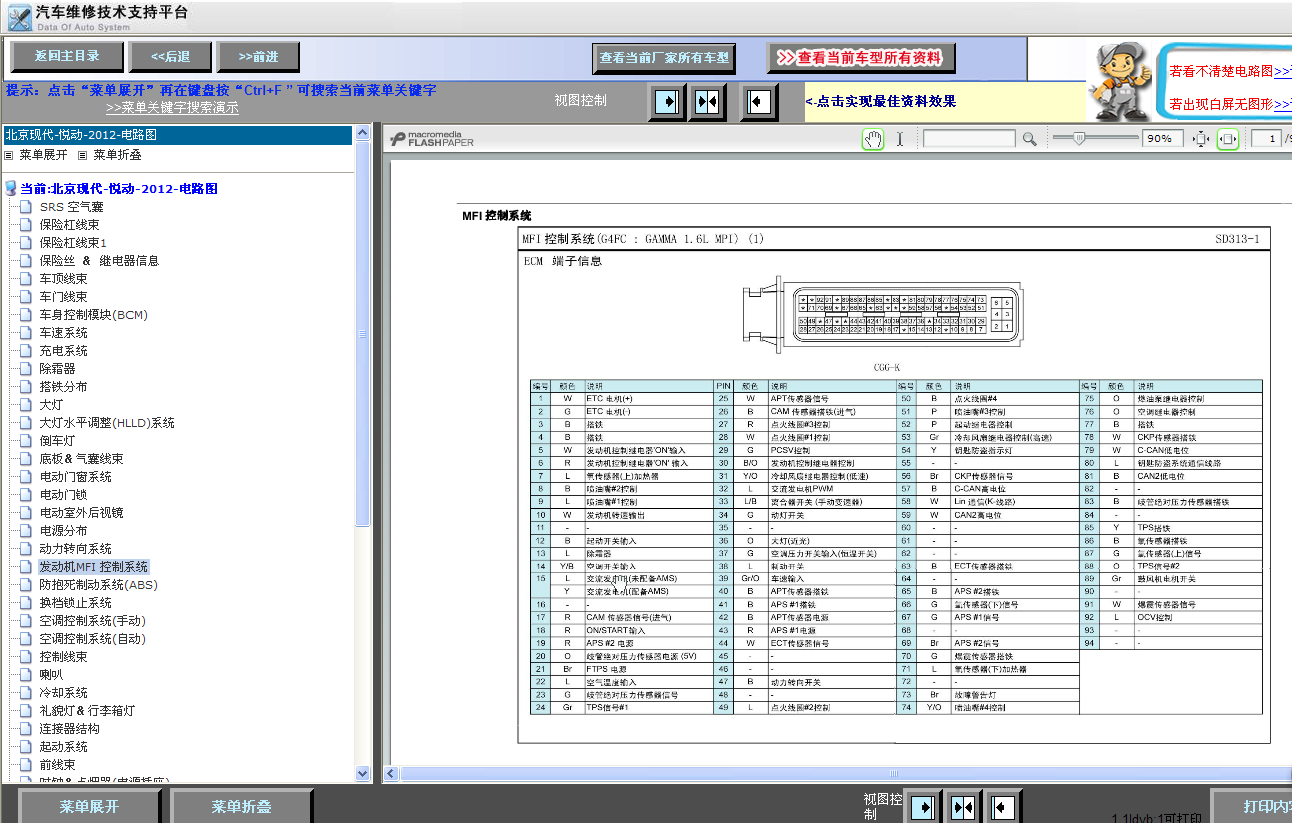Open the 若出现白屏无图形 link
The image size is (1292, 823).
pyautogui.click(x=1229, y=103)
